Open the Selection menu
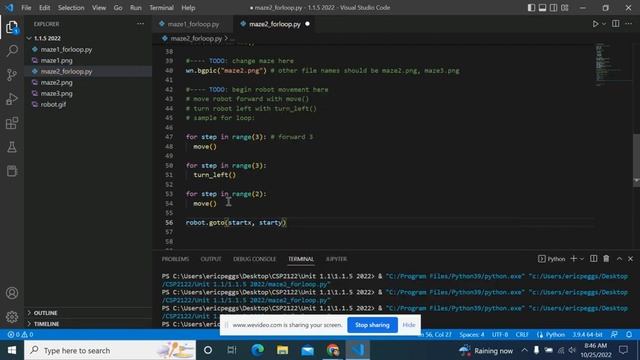The height and width of the screenshot is (360, 640). pos(71,8)
